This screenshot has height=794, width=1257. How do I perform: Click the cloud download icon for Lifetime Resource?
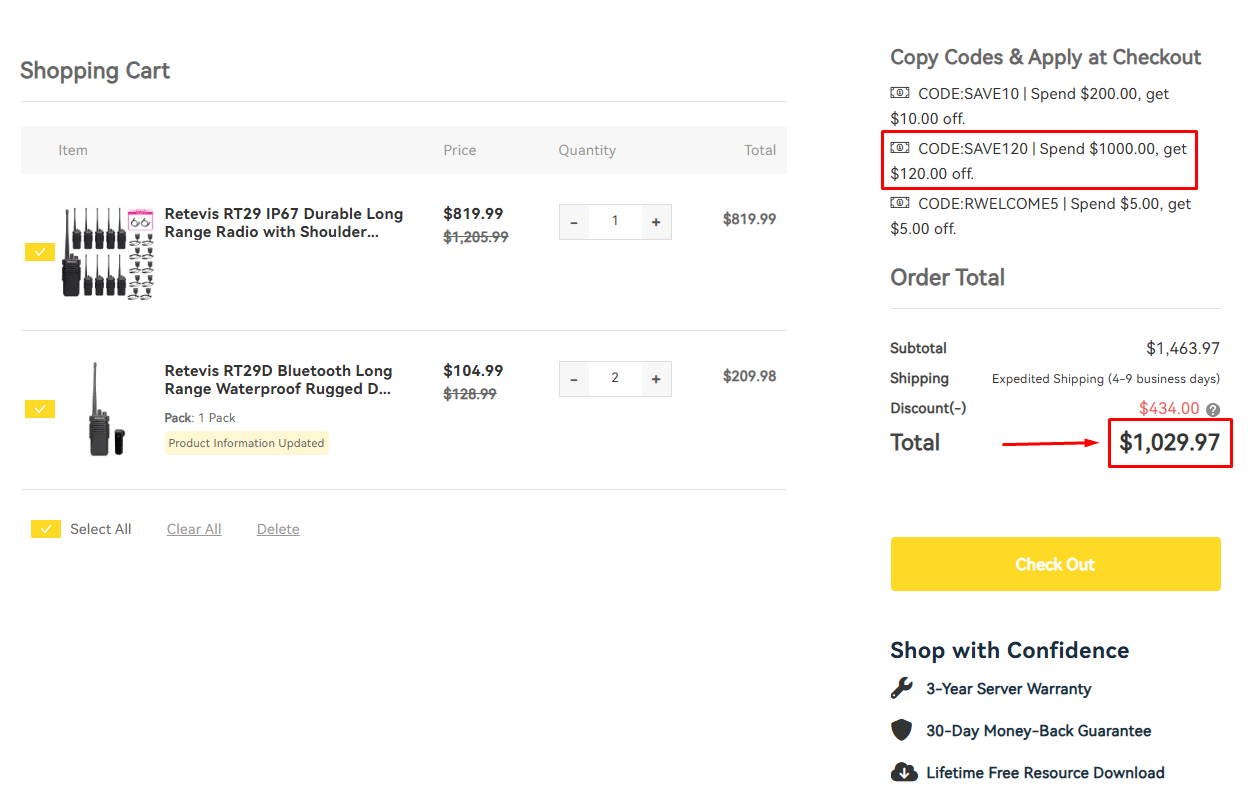click(x=903, y=772)
